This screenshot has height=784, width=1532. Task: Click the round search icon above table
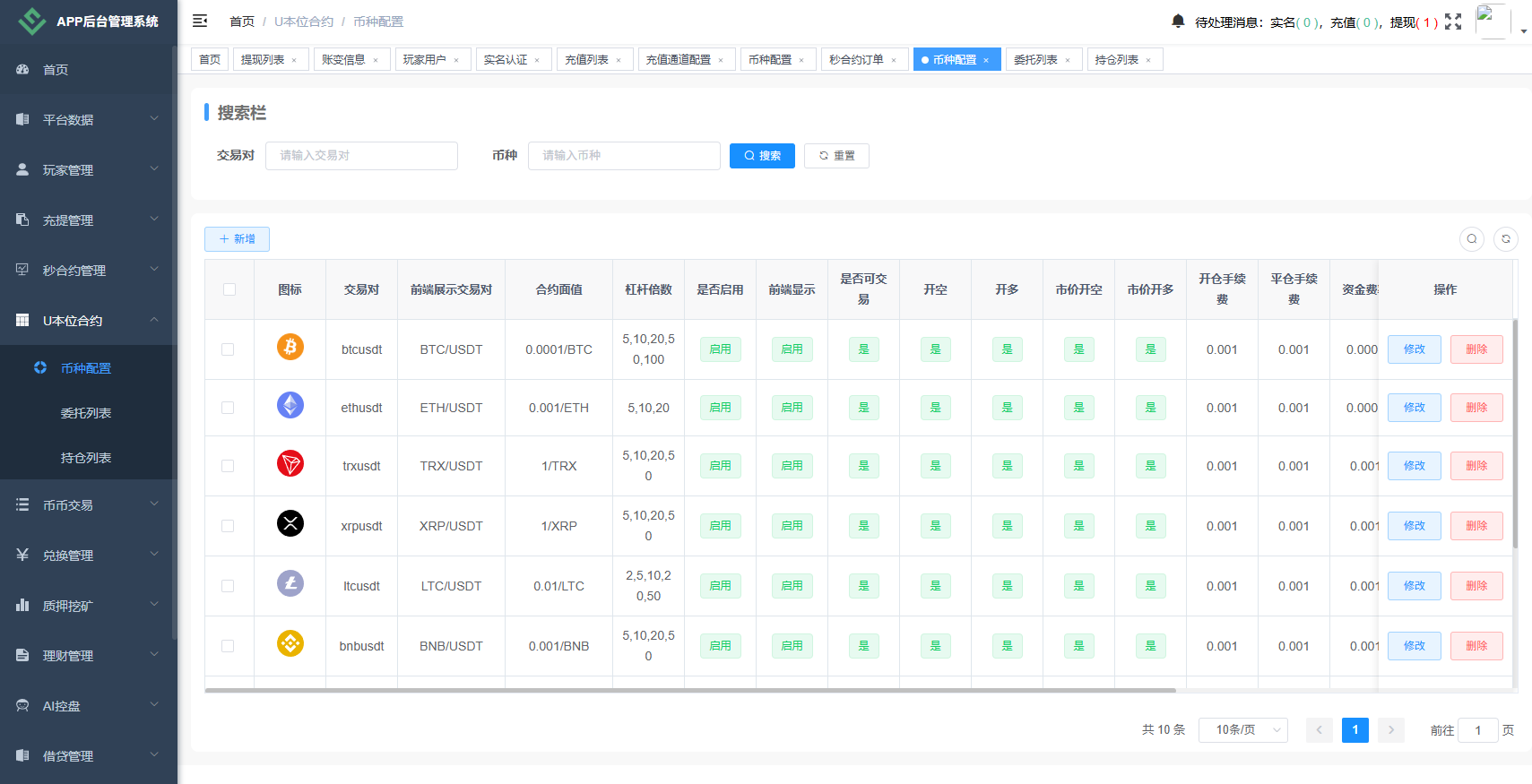click(1472, 239)
